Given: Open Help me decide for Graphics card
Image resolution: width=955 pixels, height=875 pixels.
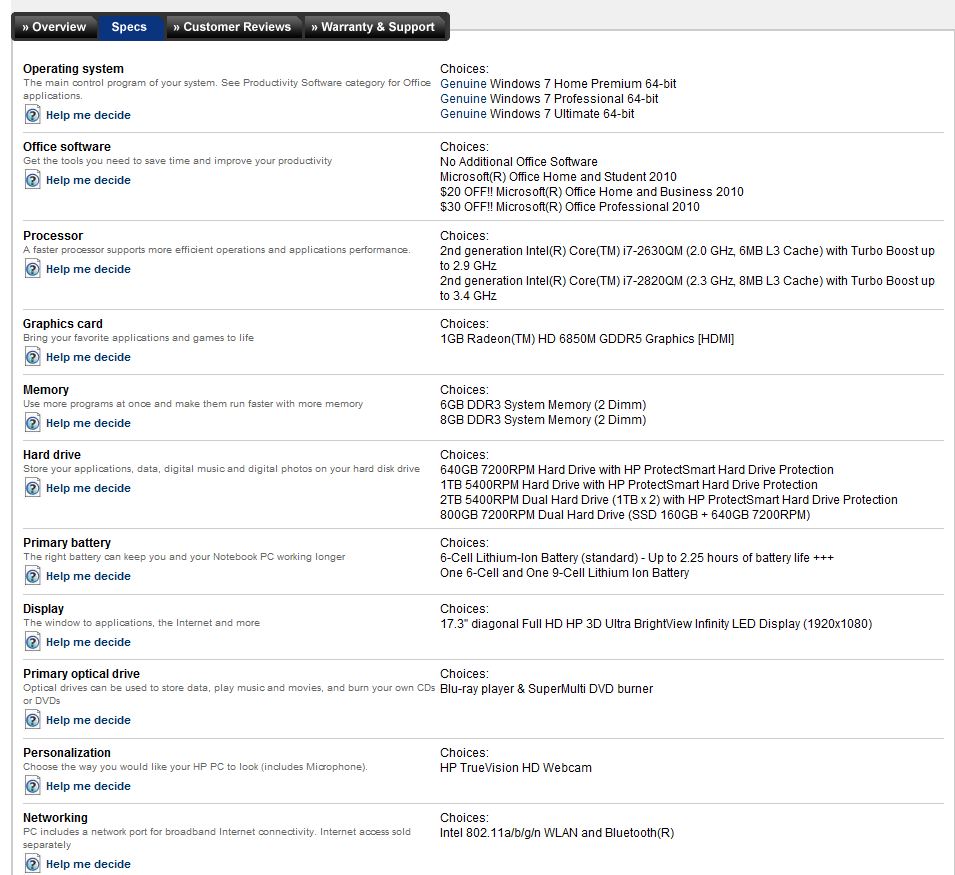Looking at the screenshot, I should (x=88, y=357).
